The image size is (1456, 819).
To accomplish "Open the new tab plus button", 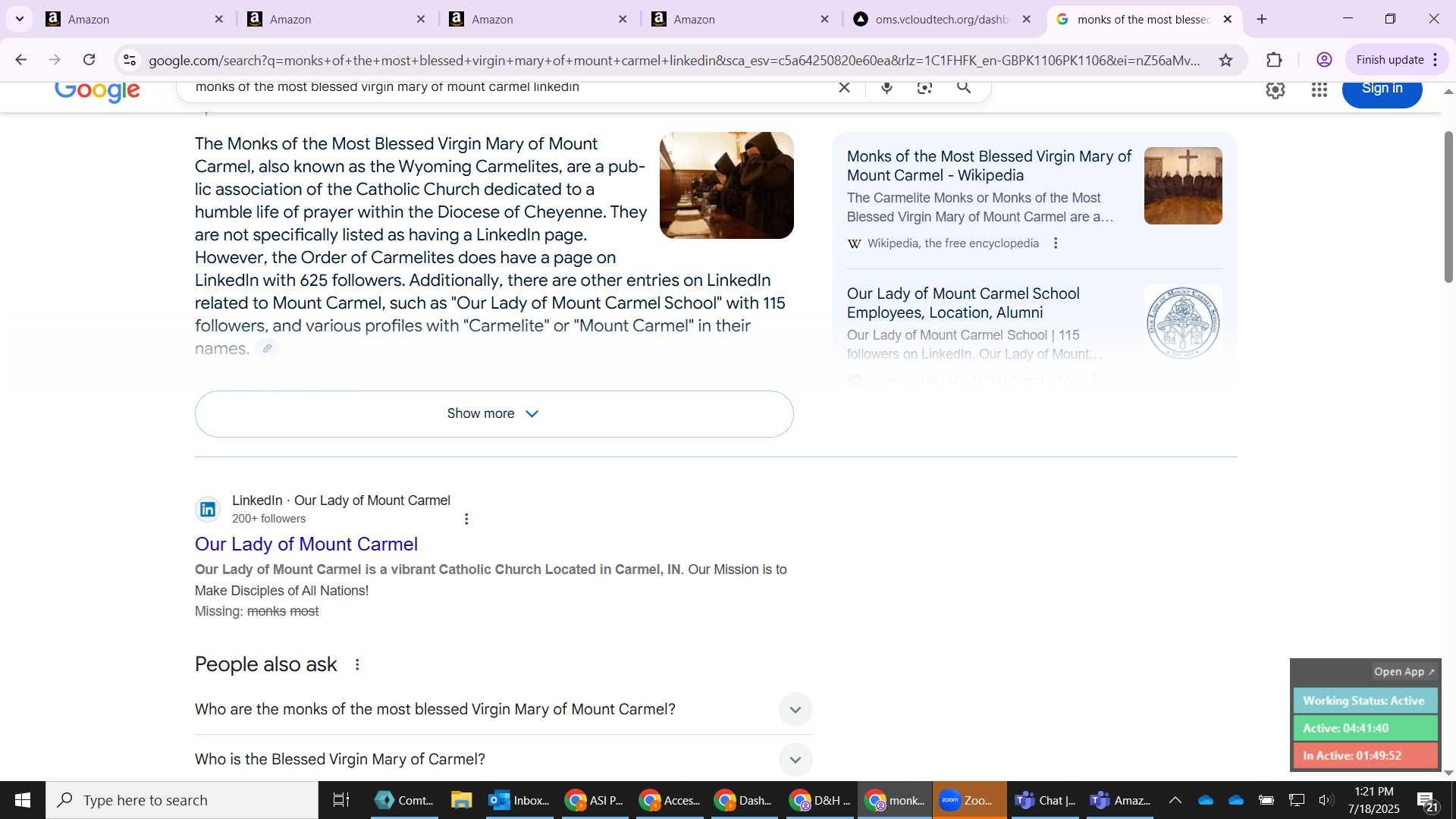I will pos(1262,19).
